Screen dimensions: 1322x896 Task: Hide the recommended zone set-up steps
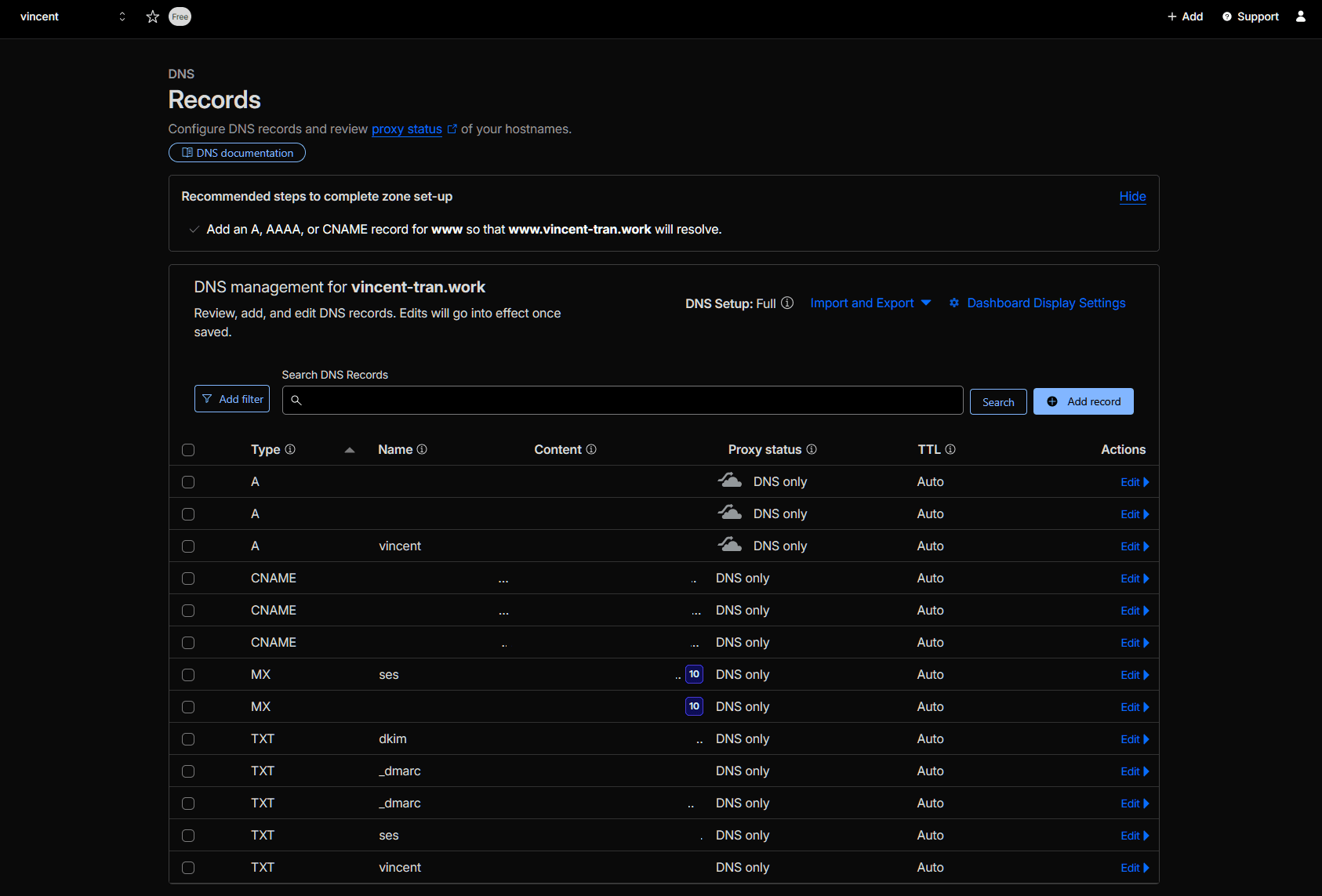pos(1131,196)
